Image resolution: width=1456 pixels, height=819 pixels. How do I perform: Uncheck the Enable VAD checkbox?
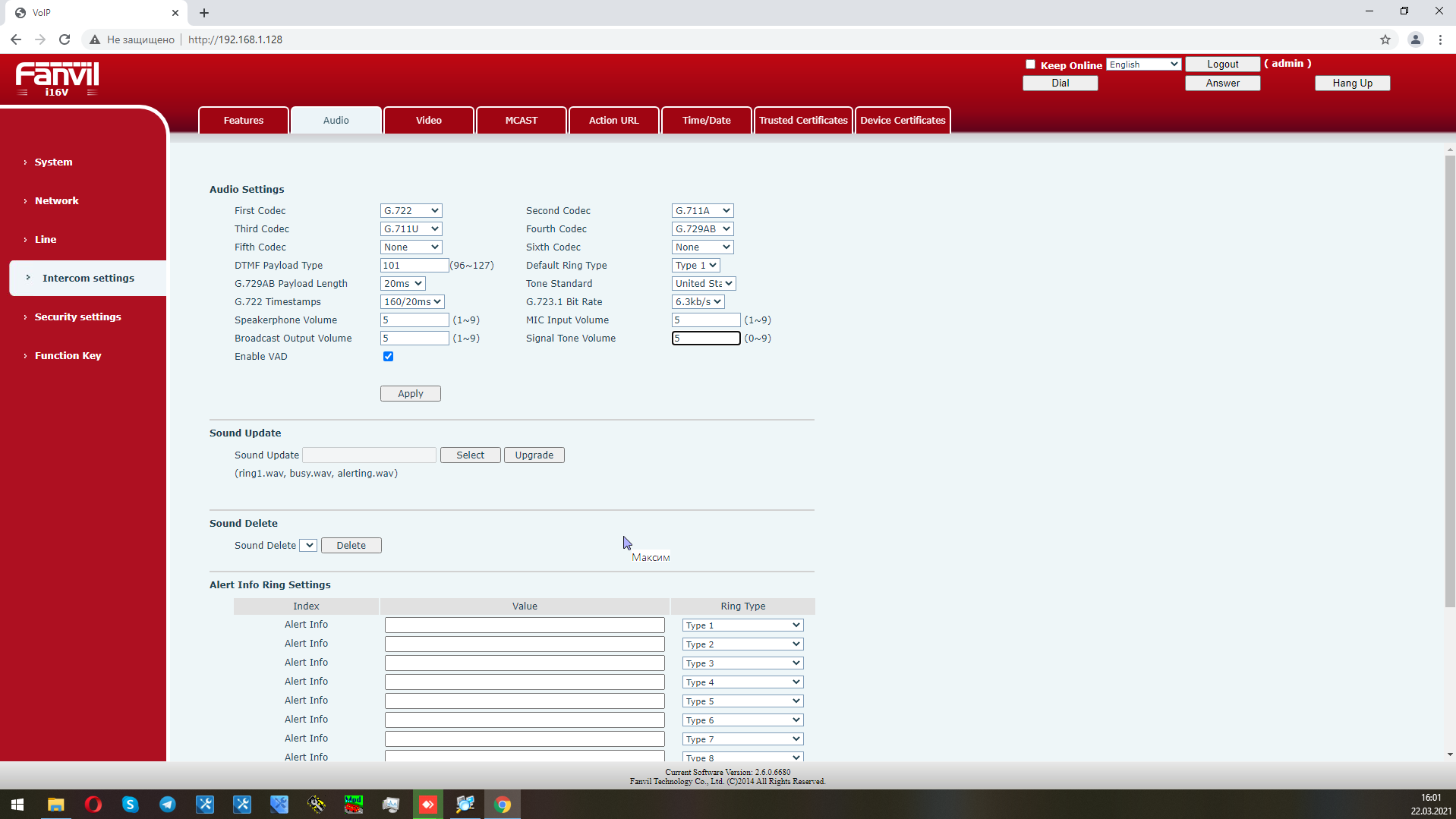pos(388,357)
